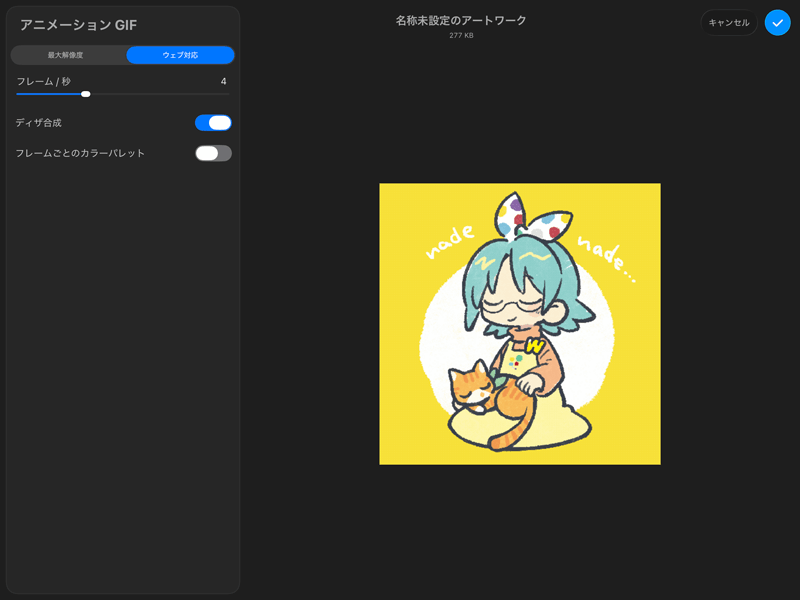Viewport: 800px width, 600px height.
Task: Confirm export with the blue checkmark button
Action: pos(777,23)
